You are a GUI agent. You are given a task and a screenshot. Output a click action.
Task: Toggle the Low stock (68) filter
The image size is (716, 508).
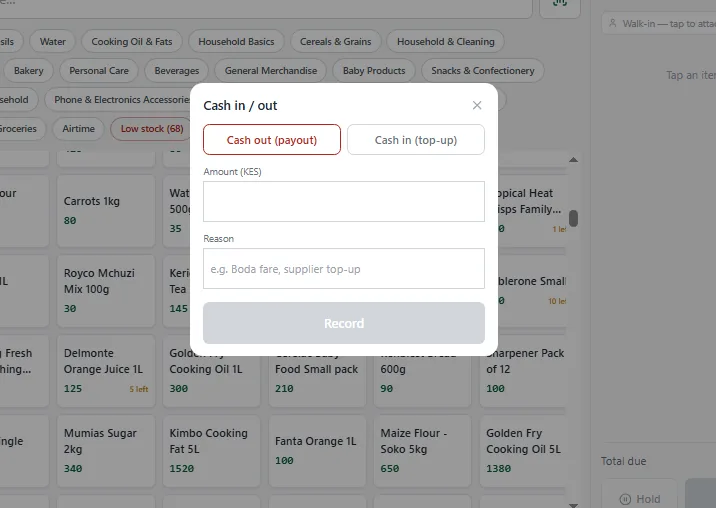[151, 129]
